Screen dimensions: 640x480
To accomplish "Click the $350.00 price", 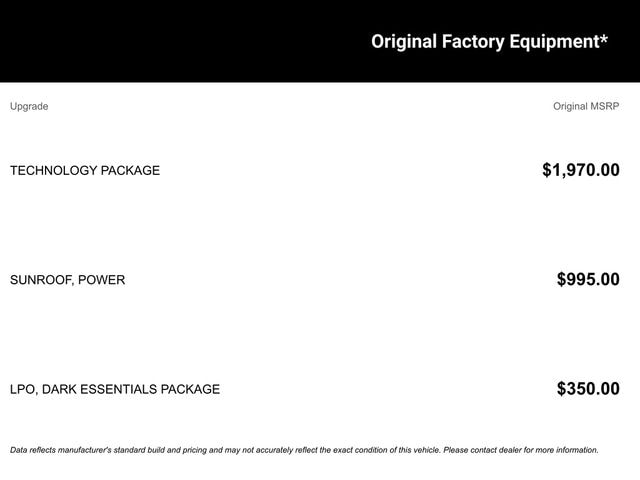I will tap(588, 389).
